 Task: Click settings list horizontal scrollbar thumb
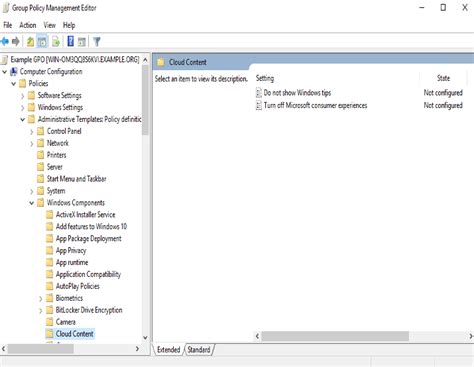tap(335, 336)
